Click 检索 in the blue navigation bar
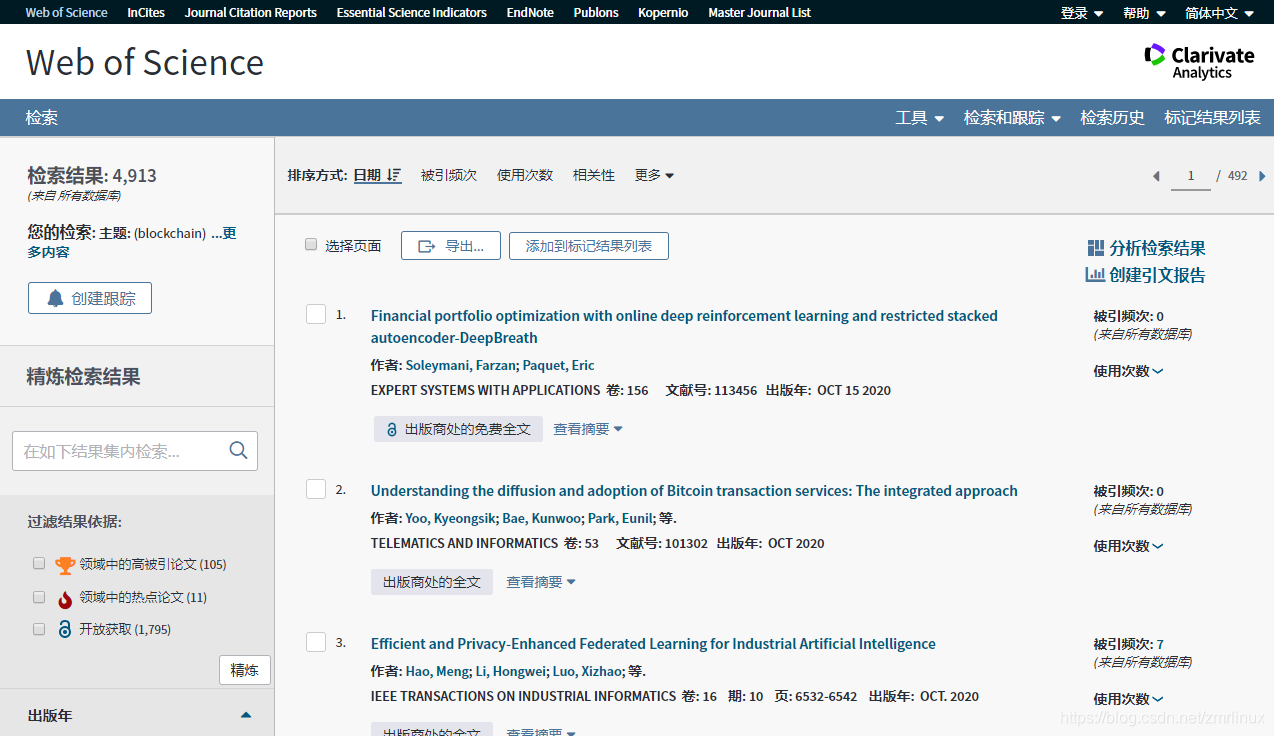This screenshot has width=1274, height=736. click(42, 118)
